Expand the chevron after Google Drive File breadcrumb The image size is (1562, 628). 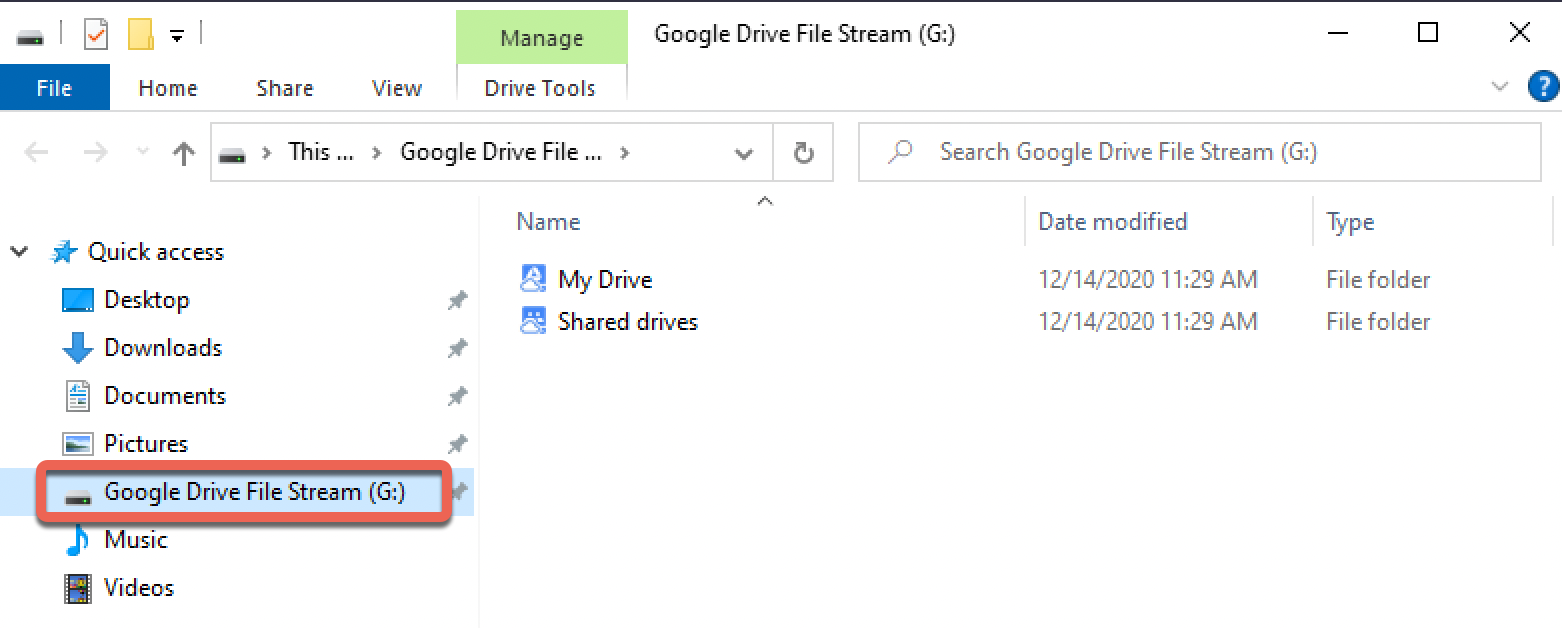click(625, 153)
